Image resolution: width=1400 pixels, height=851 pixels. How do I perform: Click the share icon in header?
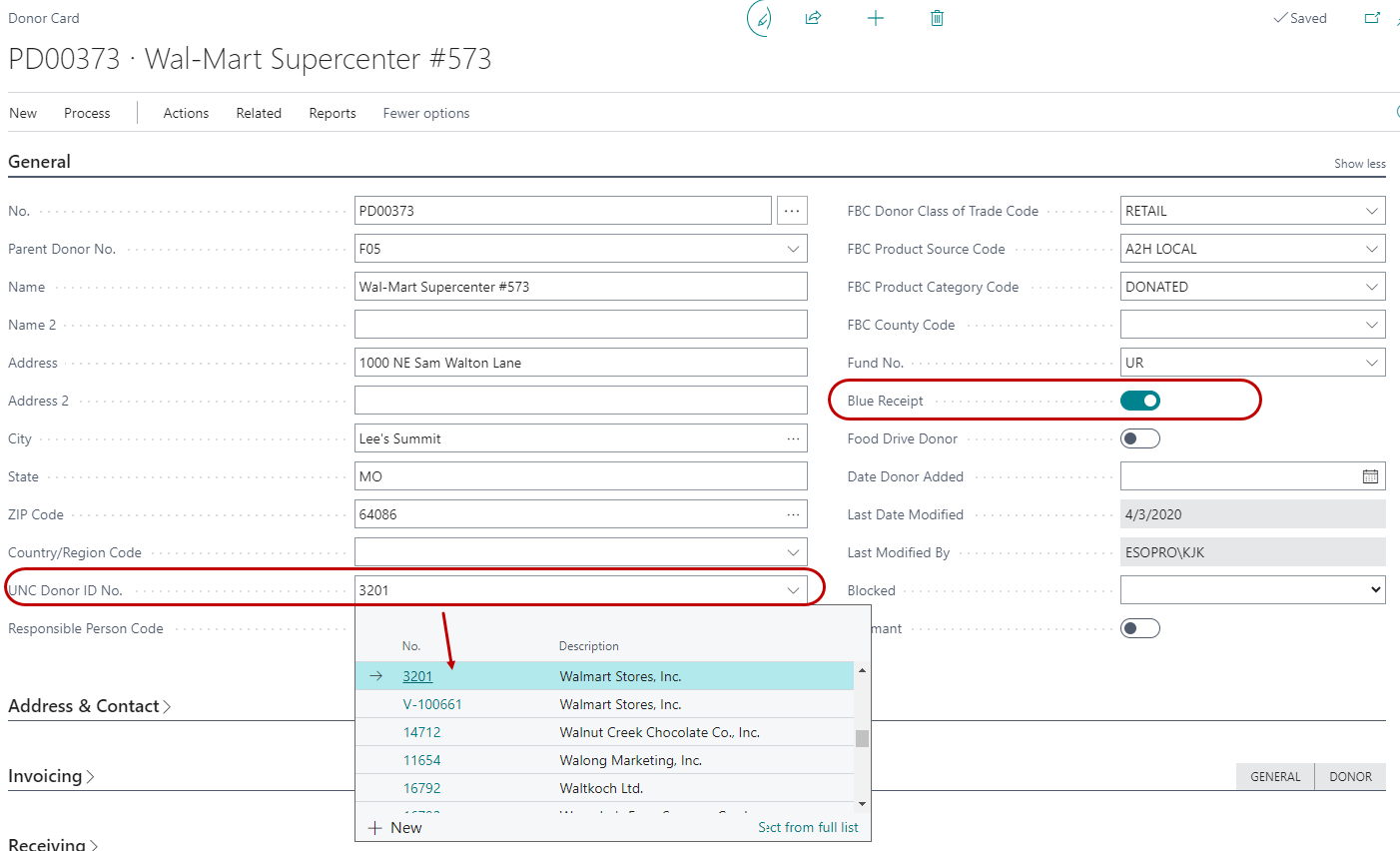pos(813,18)
